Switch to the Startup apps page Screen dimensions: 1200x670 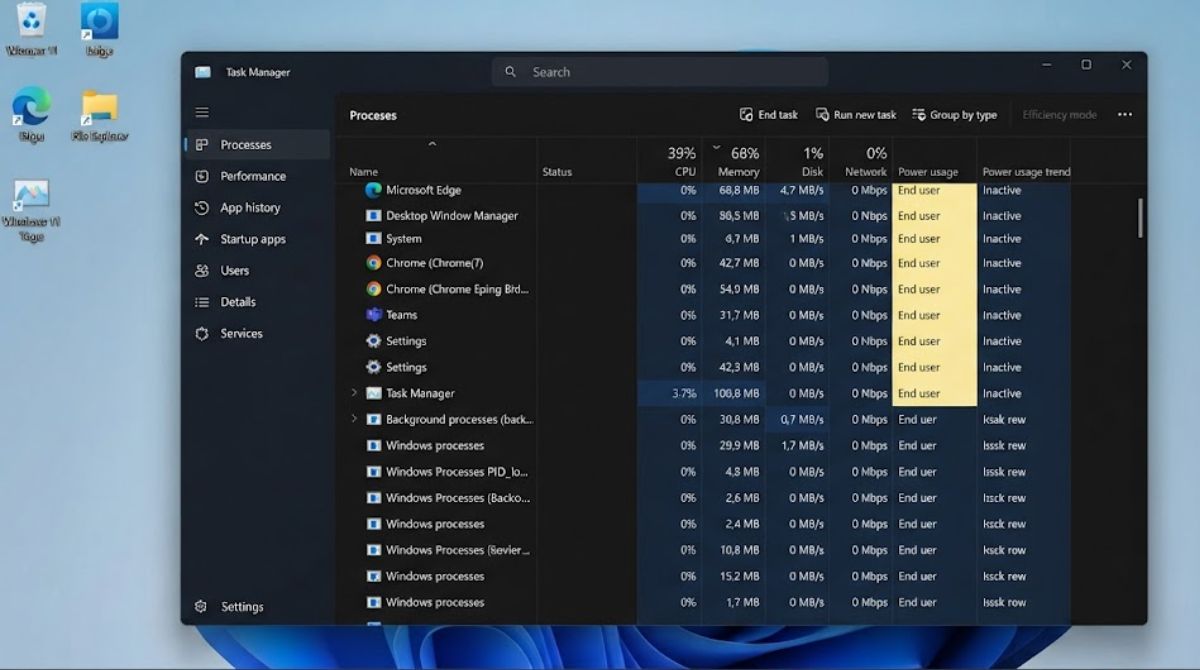point(257,240)
